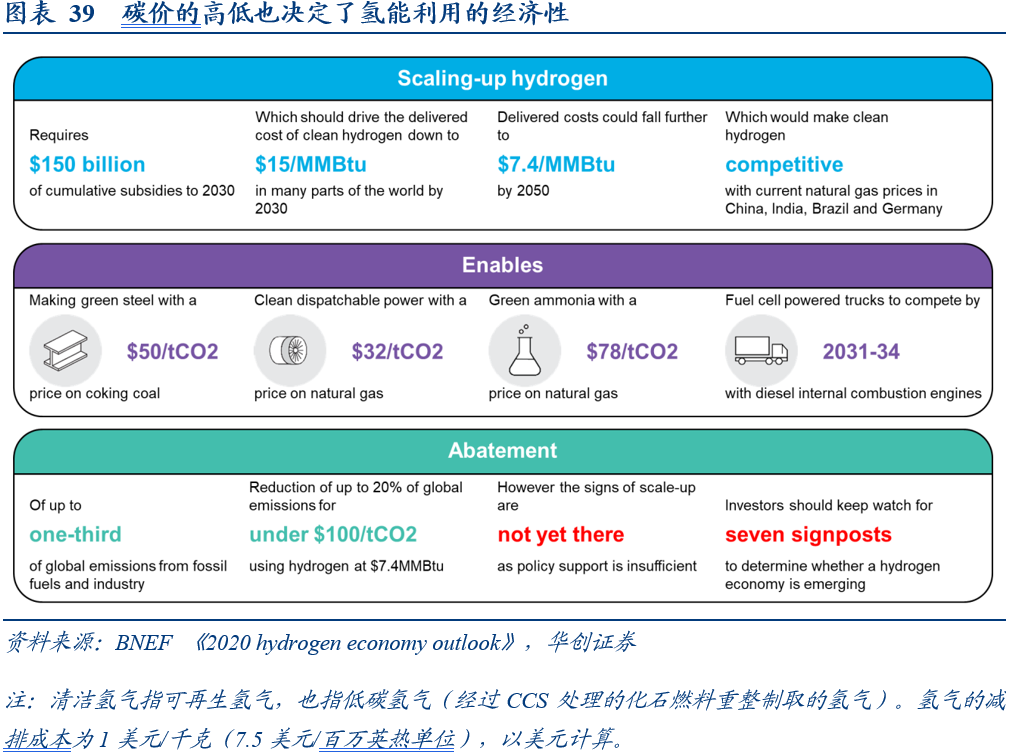The height and width of the screenshot is (752, 1011).
Task: Select the purple Enables header
Action: click(x=502, y=265)
